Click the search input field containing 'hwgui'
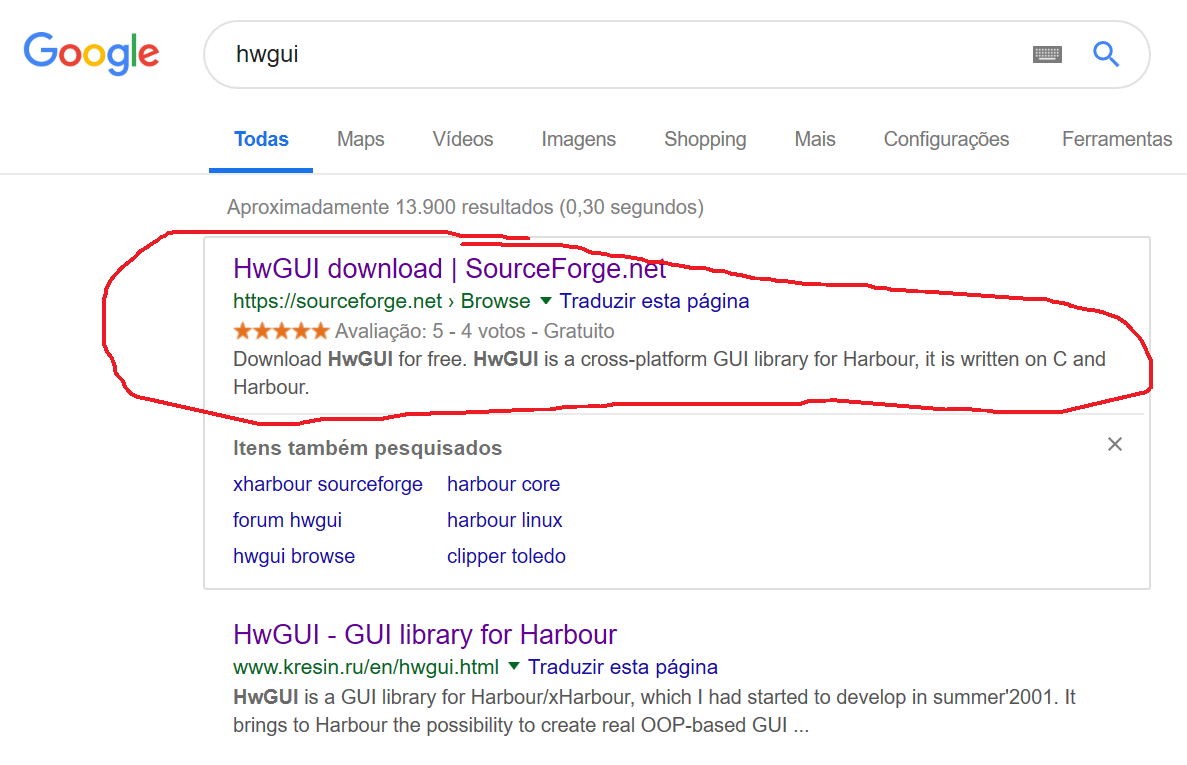 620,54
